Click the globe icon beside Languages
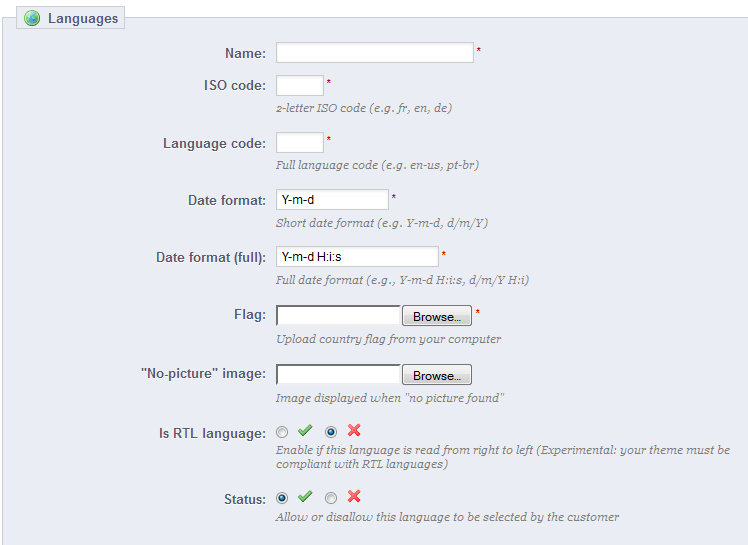This screenshot has height=545, width=748. pos(32,18)
